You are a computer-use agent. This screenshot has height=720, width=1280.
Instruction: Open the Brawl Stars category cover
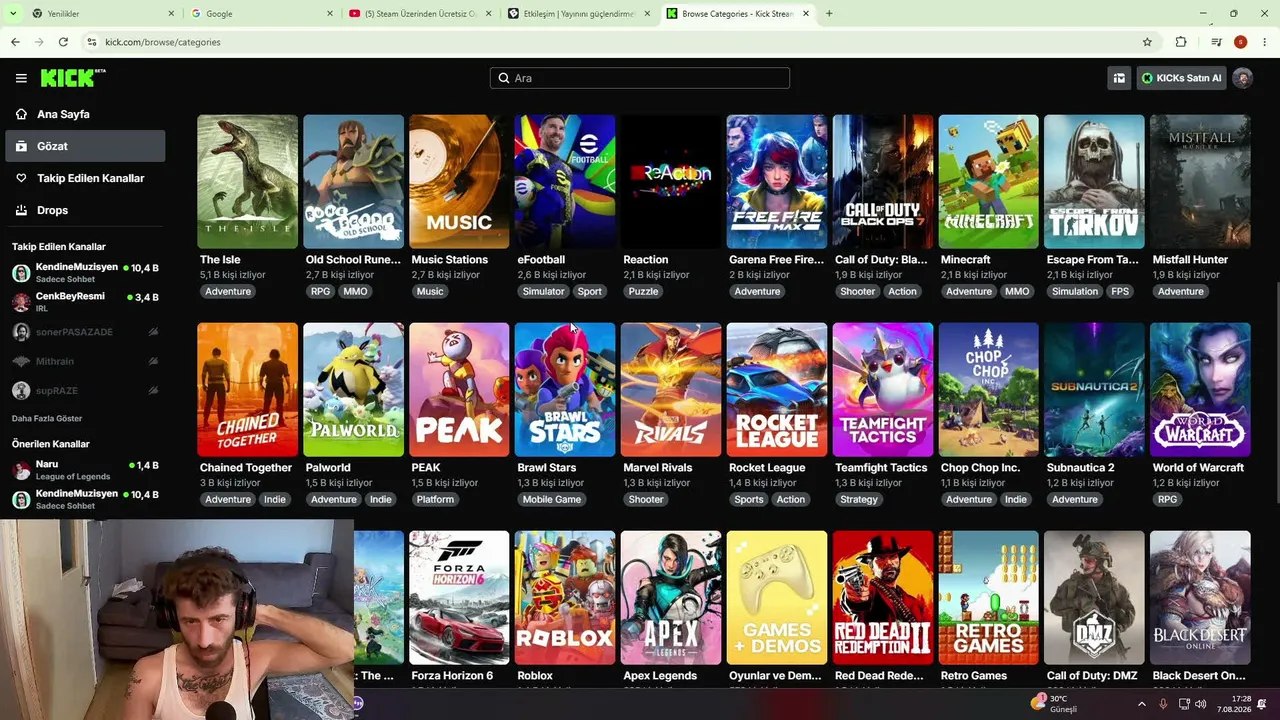tap(565, 389)
